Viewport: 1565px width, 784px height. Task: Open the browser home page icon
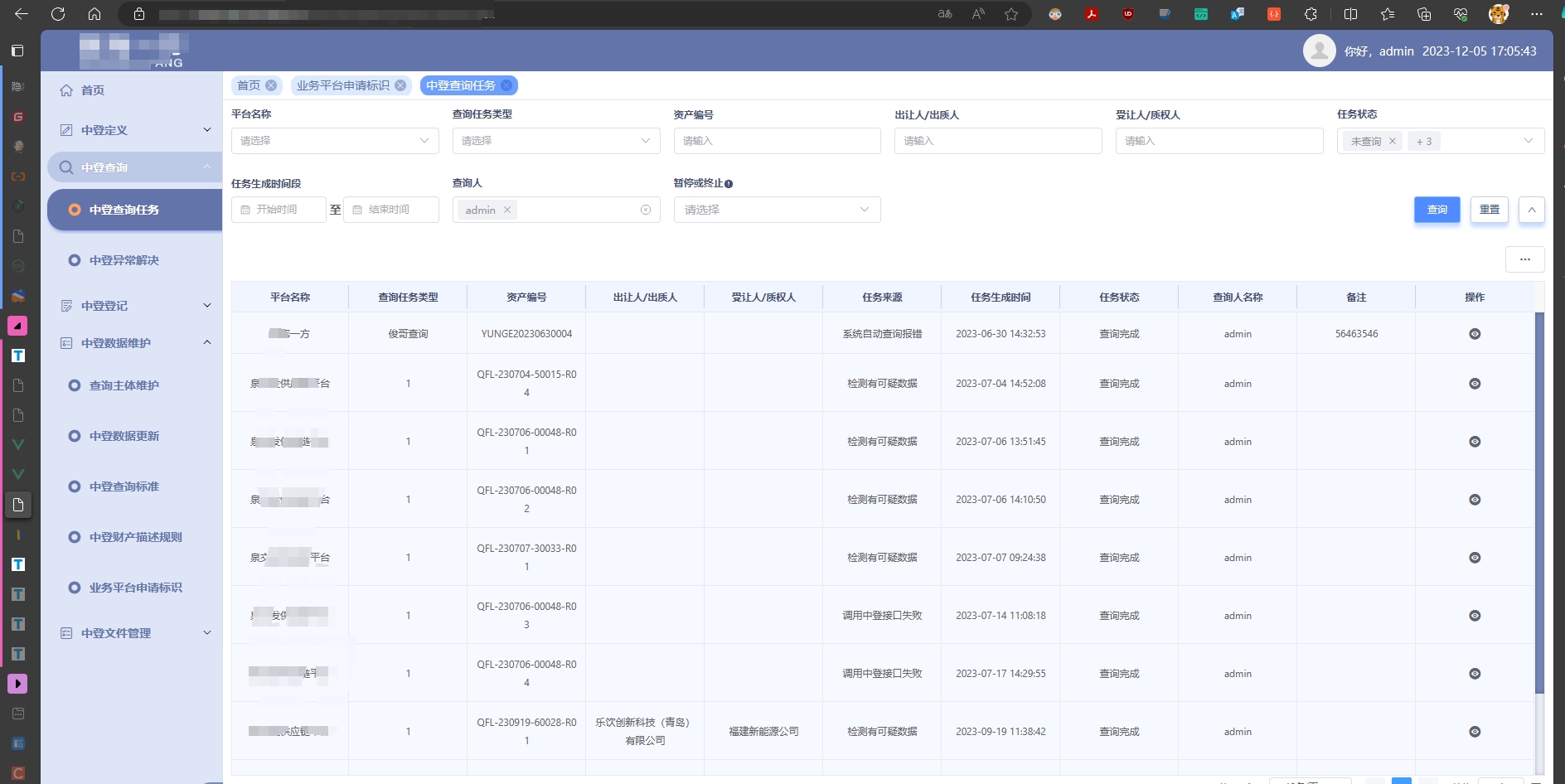[94, 13]
